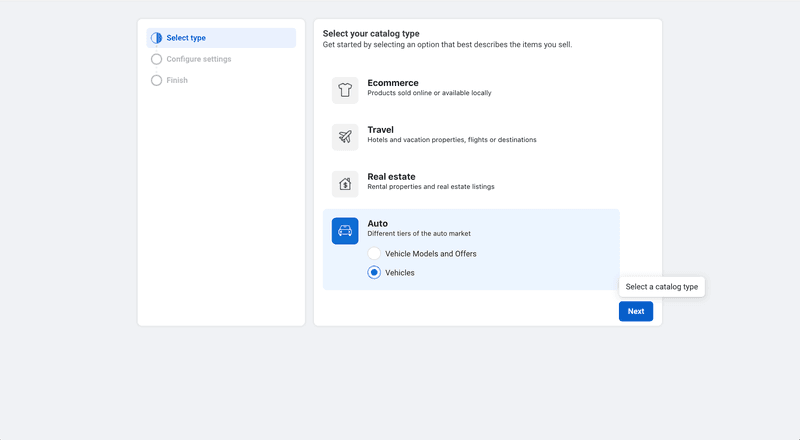Choose the Auto catalog type title
800x440 pixels.
click(x=378, y=224)
